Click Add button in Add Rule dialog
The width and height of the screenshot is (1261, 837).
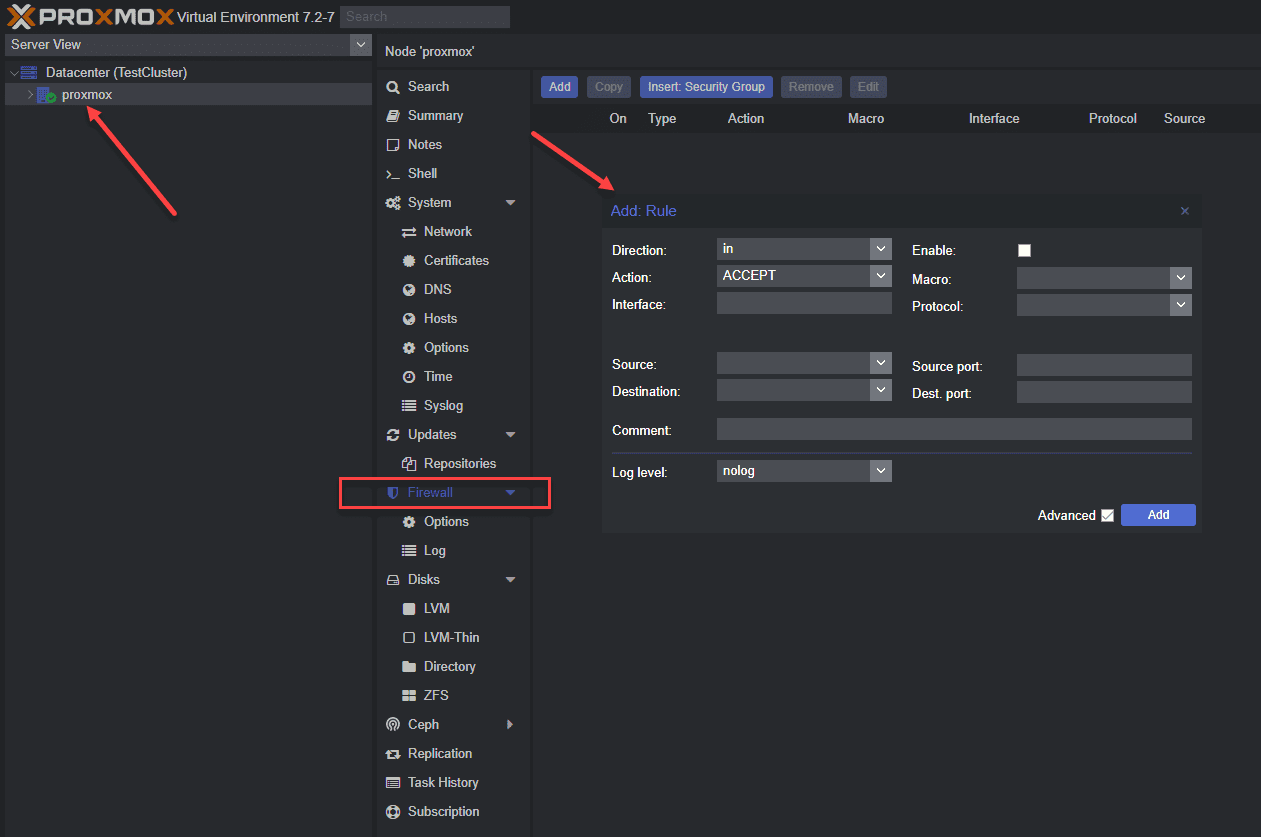(1158, 515)
